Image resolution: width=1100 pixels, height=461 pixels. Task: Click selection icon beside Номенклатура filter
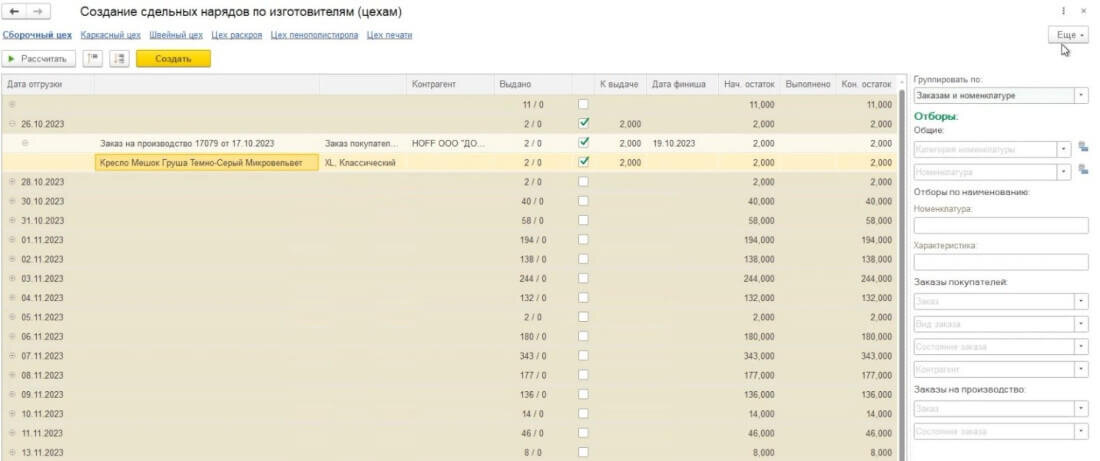(1082, 172)
